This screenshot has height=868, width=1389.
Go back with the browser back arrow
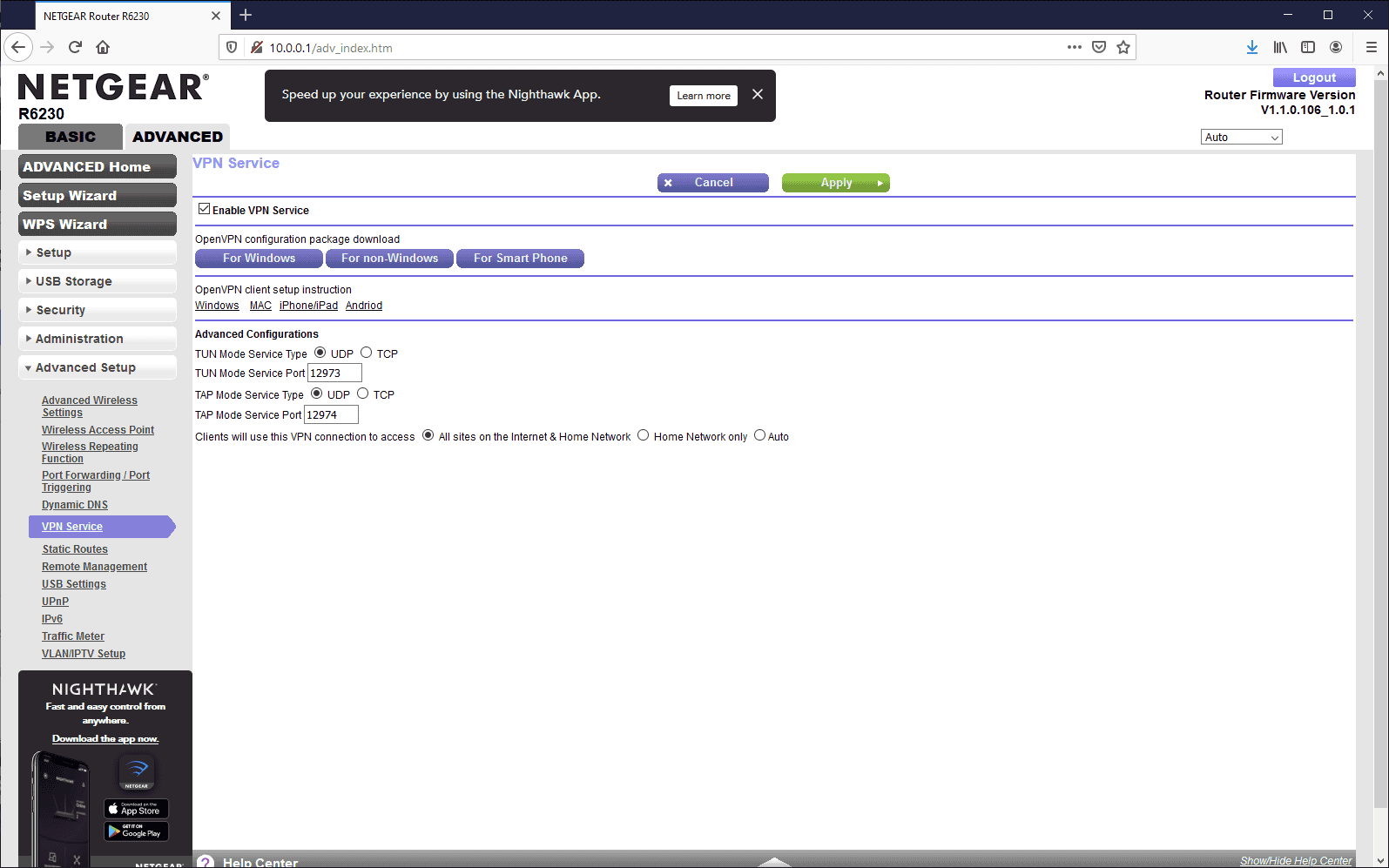pos(18,47)
